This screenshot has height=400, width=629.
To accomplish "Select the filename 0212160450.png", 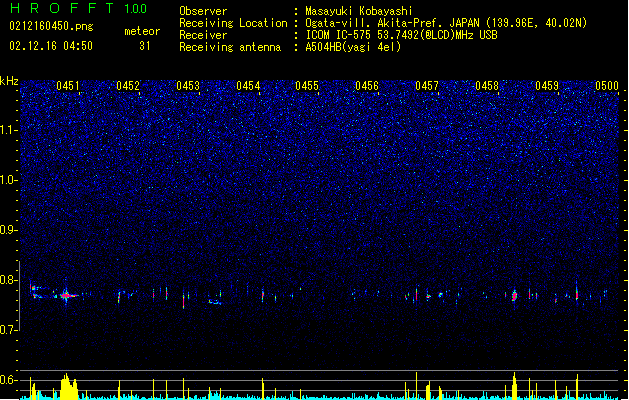I will pos(51,26).
